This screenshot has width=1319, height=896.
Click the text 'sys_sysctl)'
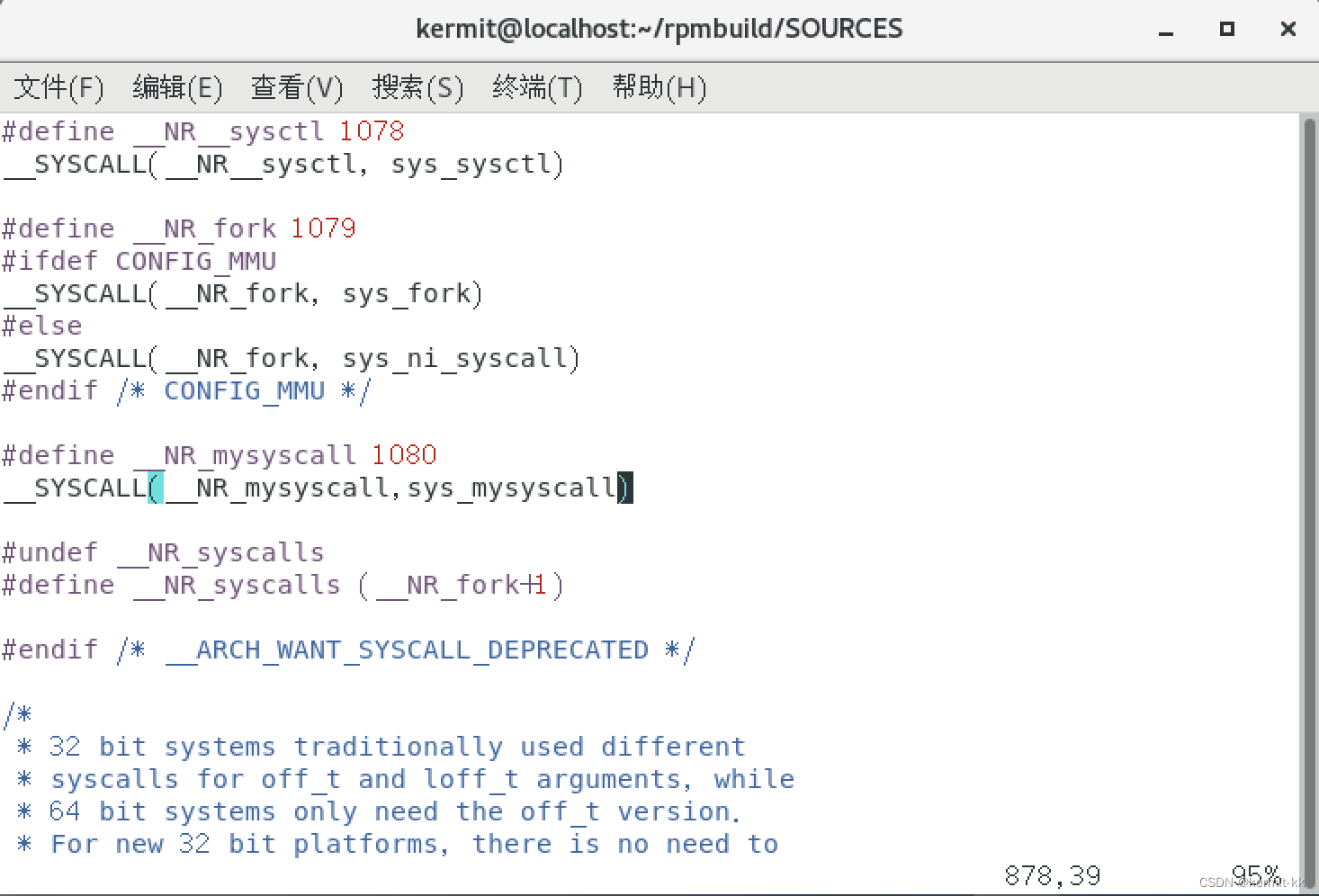click(x=478, y=164)
